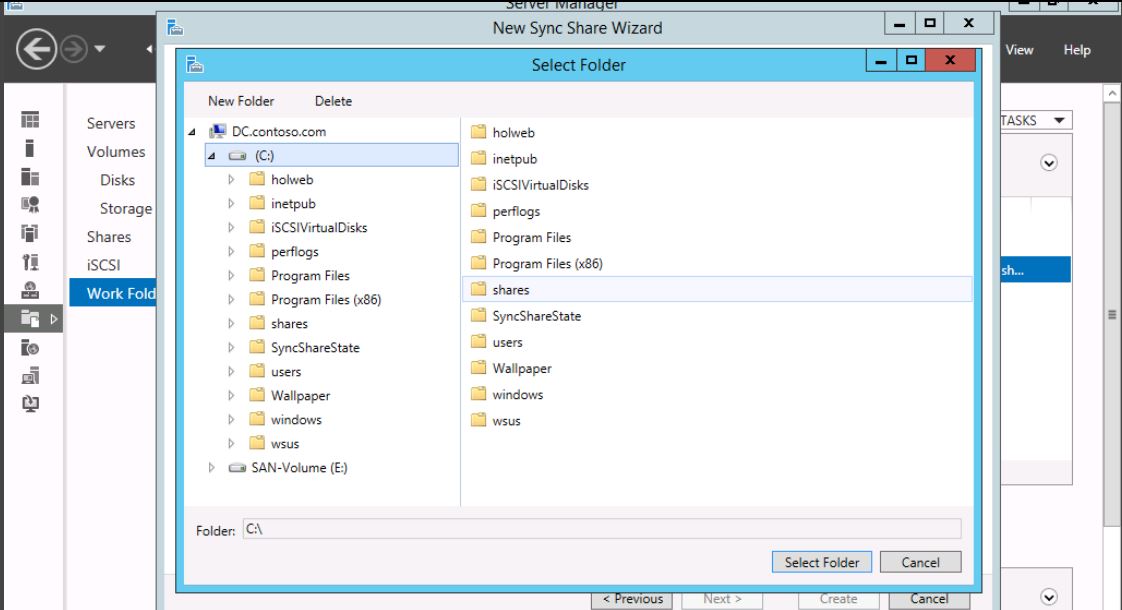Collapse the (C:) drive node
Screen dimensions: 1122x610
pos(212,155)
